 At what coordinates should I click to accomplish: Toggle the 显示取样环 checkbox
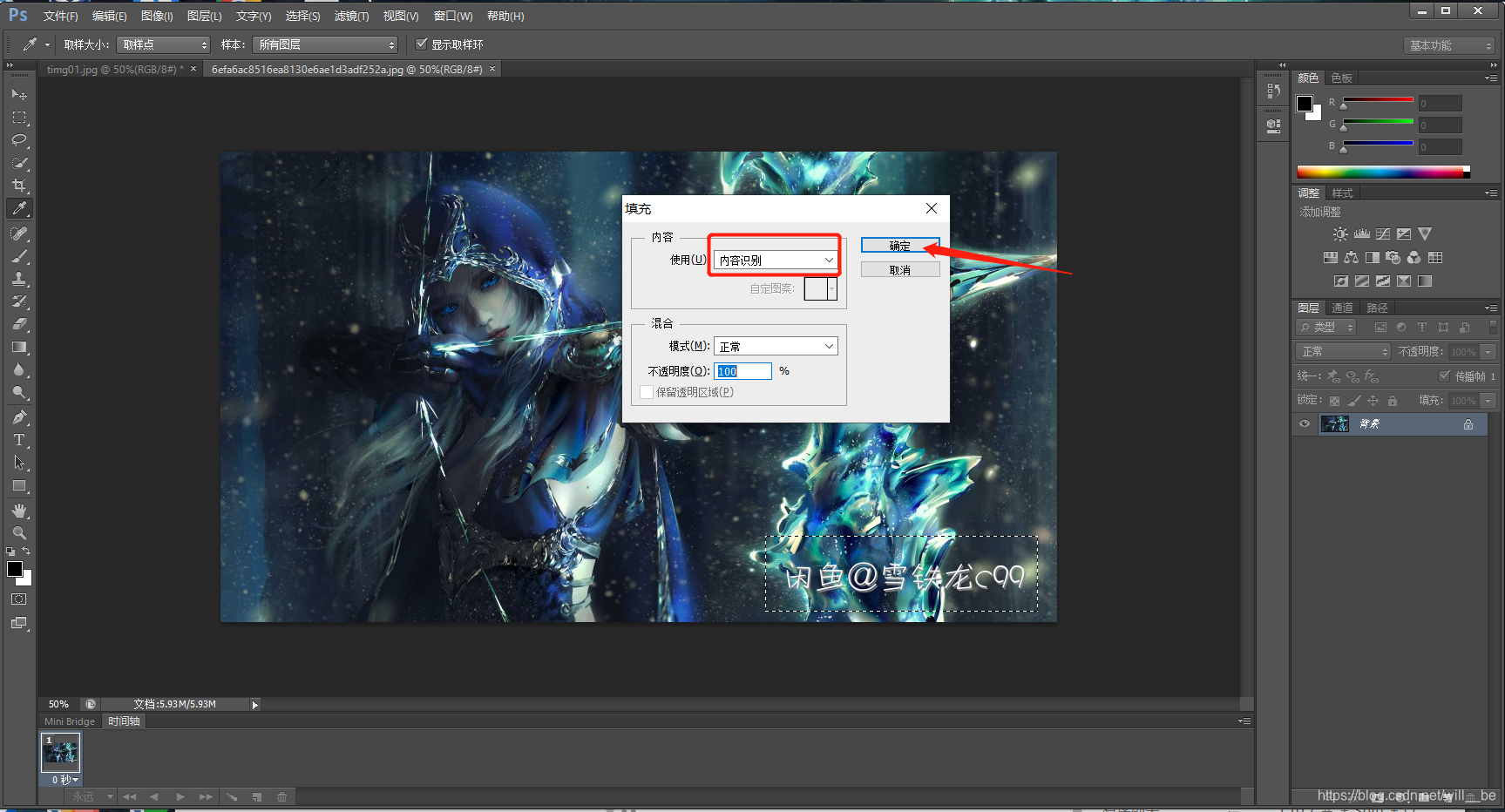pyautogui.click(x=422, y=44)
